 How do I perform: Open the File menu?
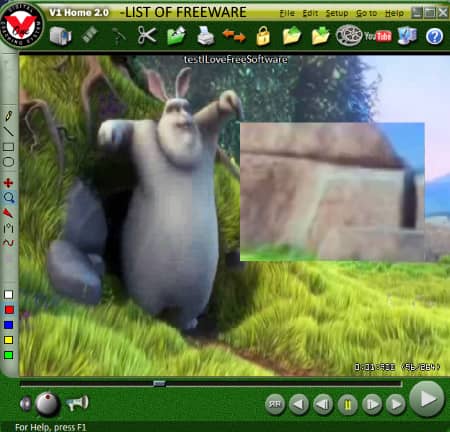point(287,13)
